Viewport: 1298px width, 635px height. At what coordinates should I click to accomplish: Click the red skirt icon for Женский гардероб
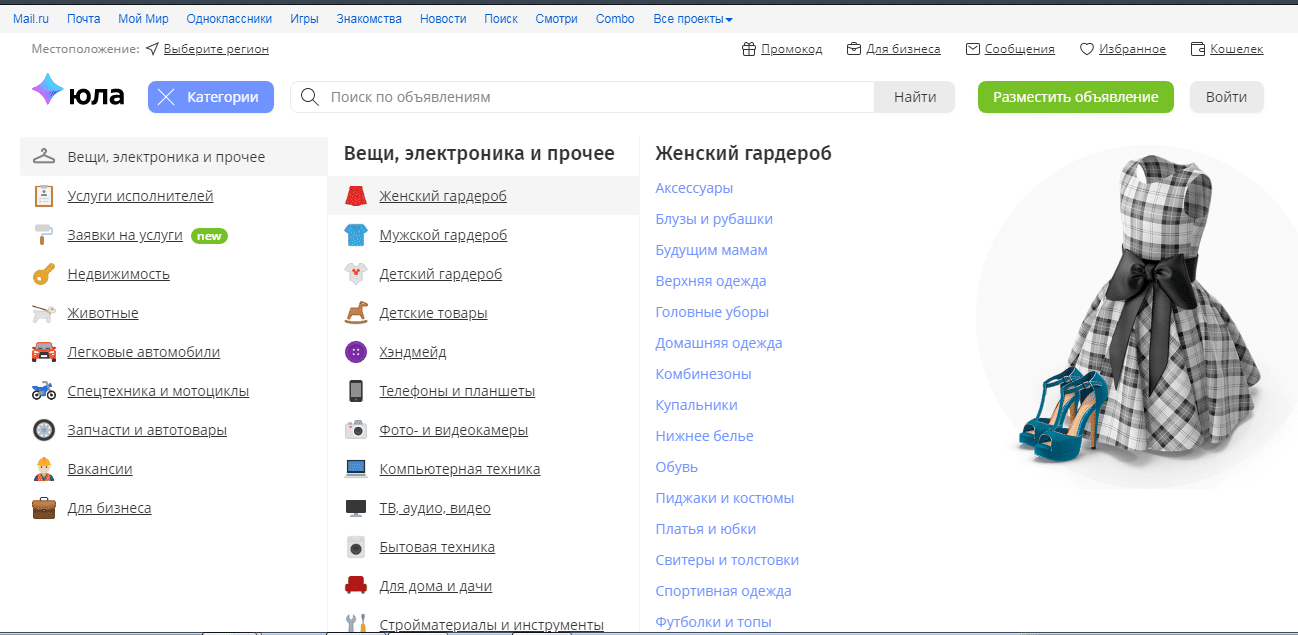356,196
